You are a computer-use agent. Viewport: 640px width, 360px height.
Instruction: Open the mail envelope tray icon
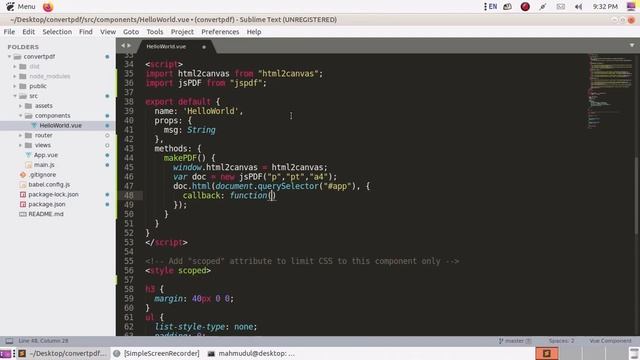tap(561, 7)
